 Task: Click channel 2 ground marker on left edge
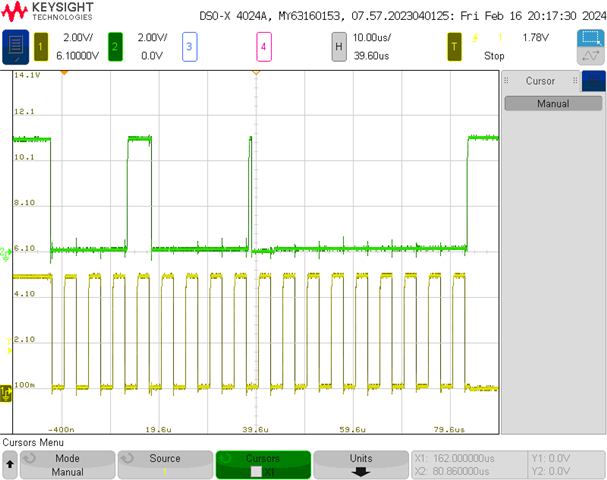pos(5,254)
